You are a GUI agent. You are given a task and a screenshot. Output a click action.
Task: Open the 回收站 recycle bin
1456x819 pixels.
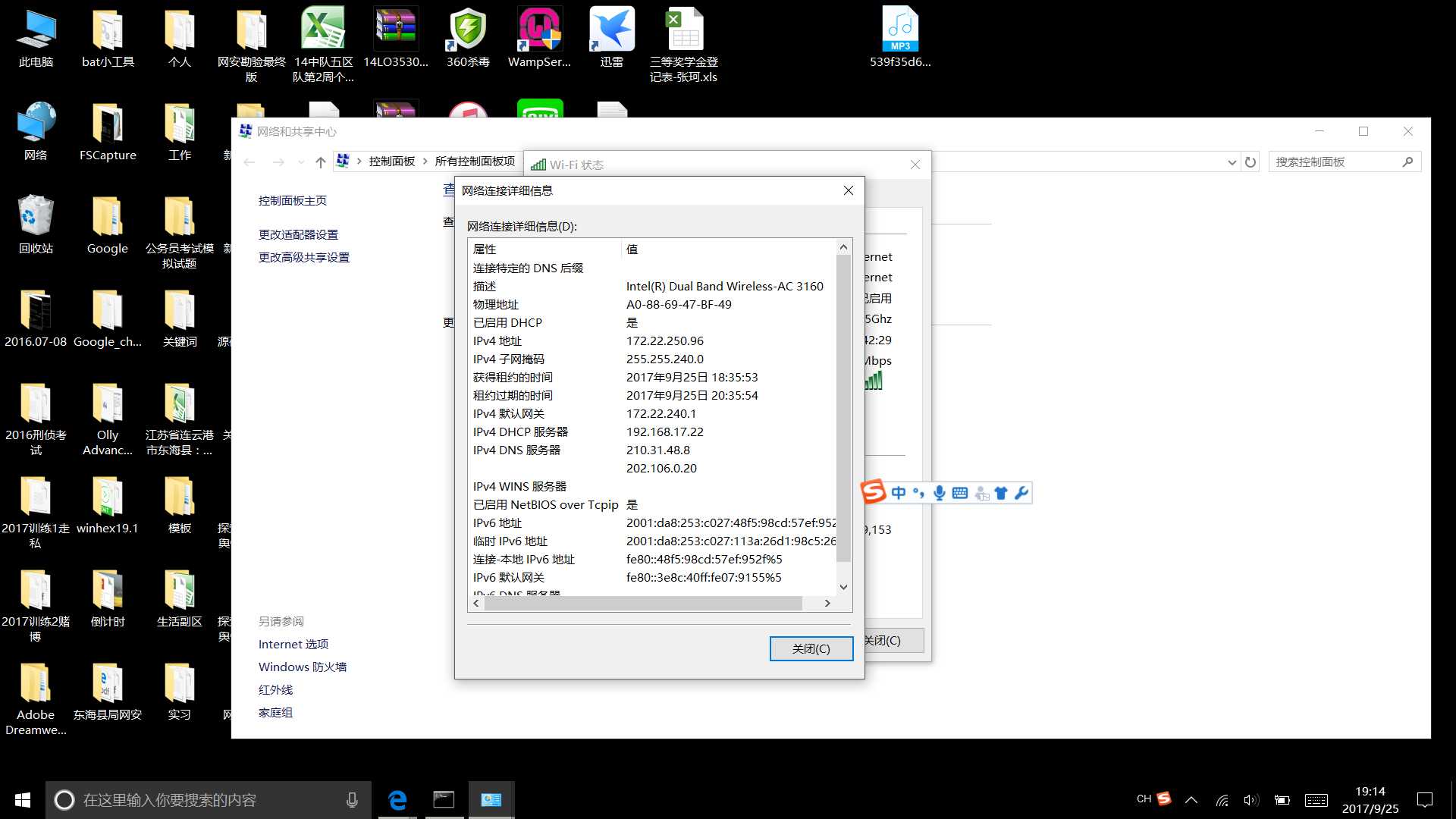(x=36, y=224)
